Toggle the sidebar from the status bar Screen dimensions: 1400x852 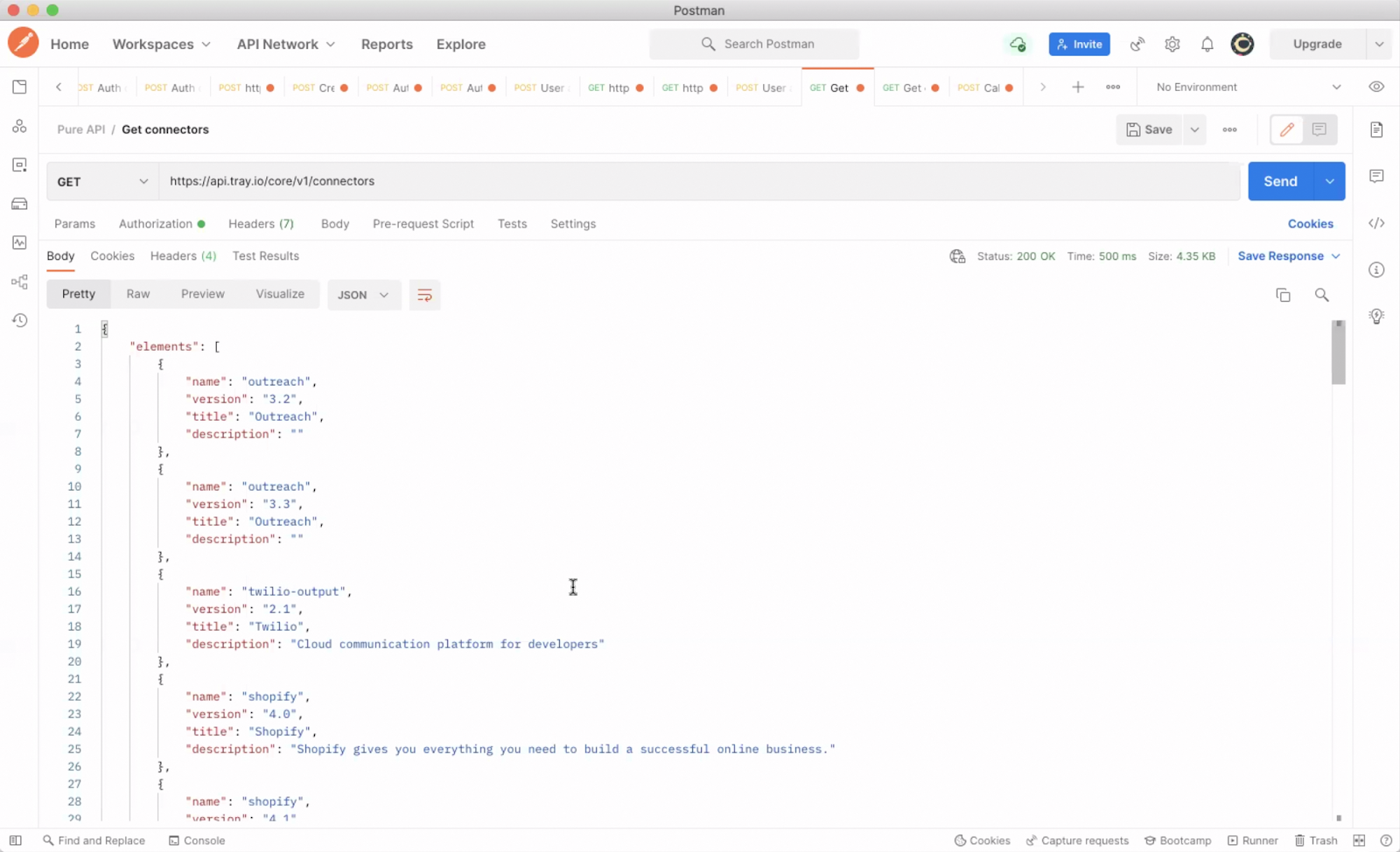point(16,841)
